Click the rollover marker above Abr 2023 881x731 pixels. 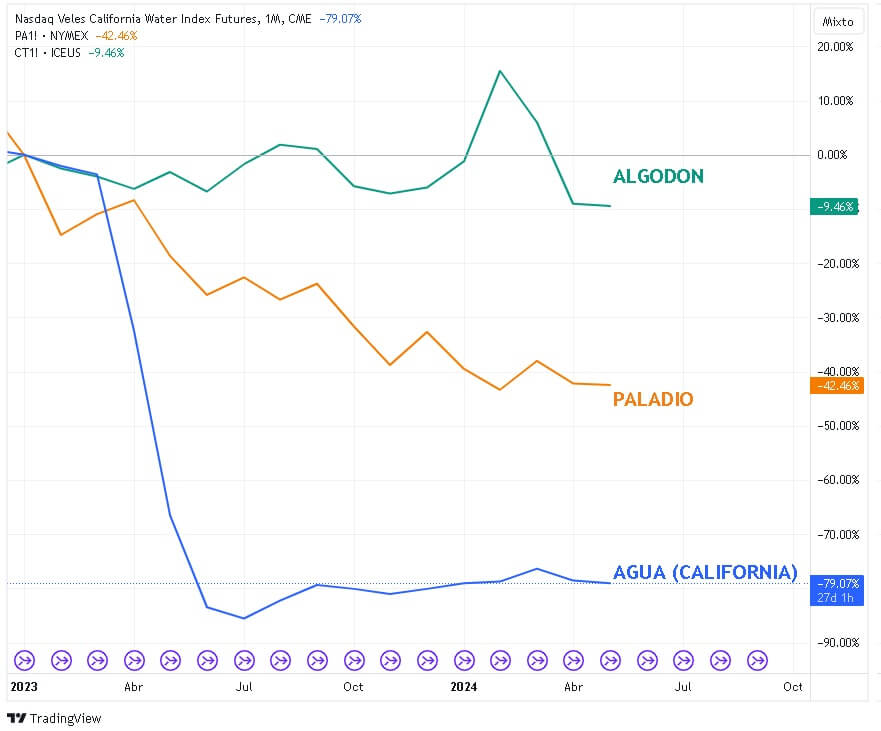pos(134,660)
